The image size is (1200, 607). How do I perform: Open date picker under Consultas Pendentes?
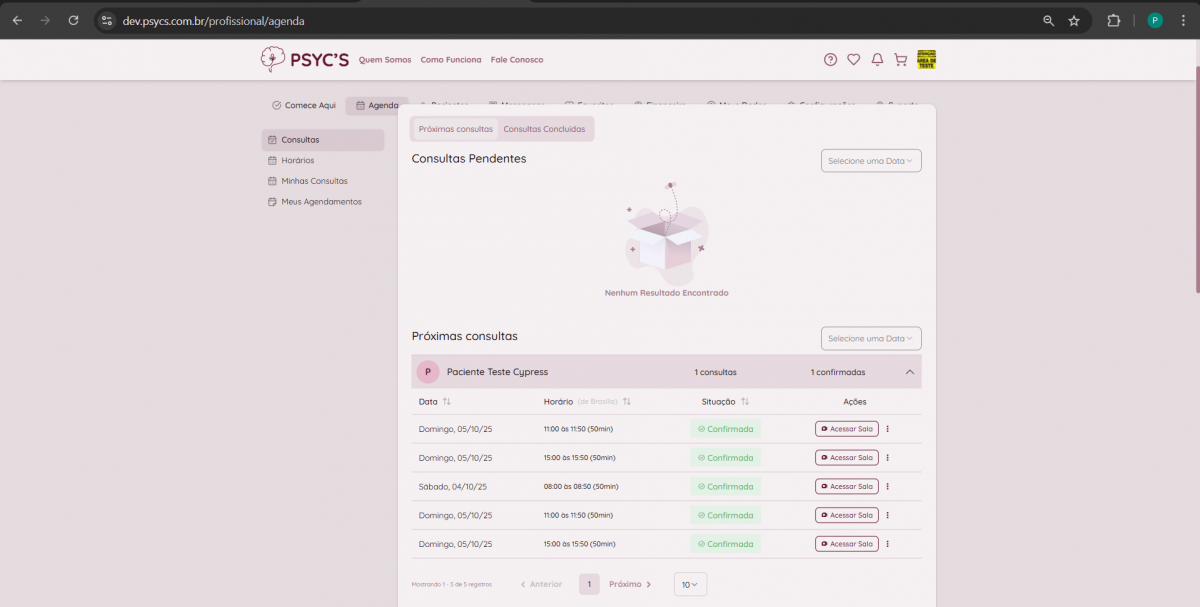pyautogui.click(x=871, y=161)
